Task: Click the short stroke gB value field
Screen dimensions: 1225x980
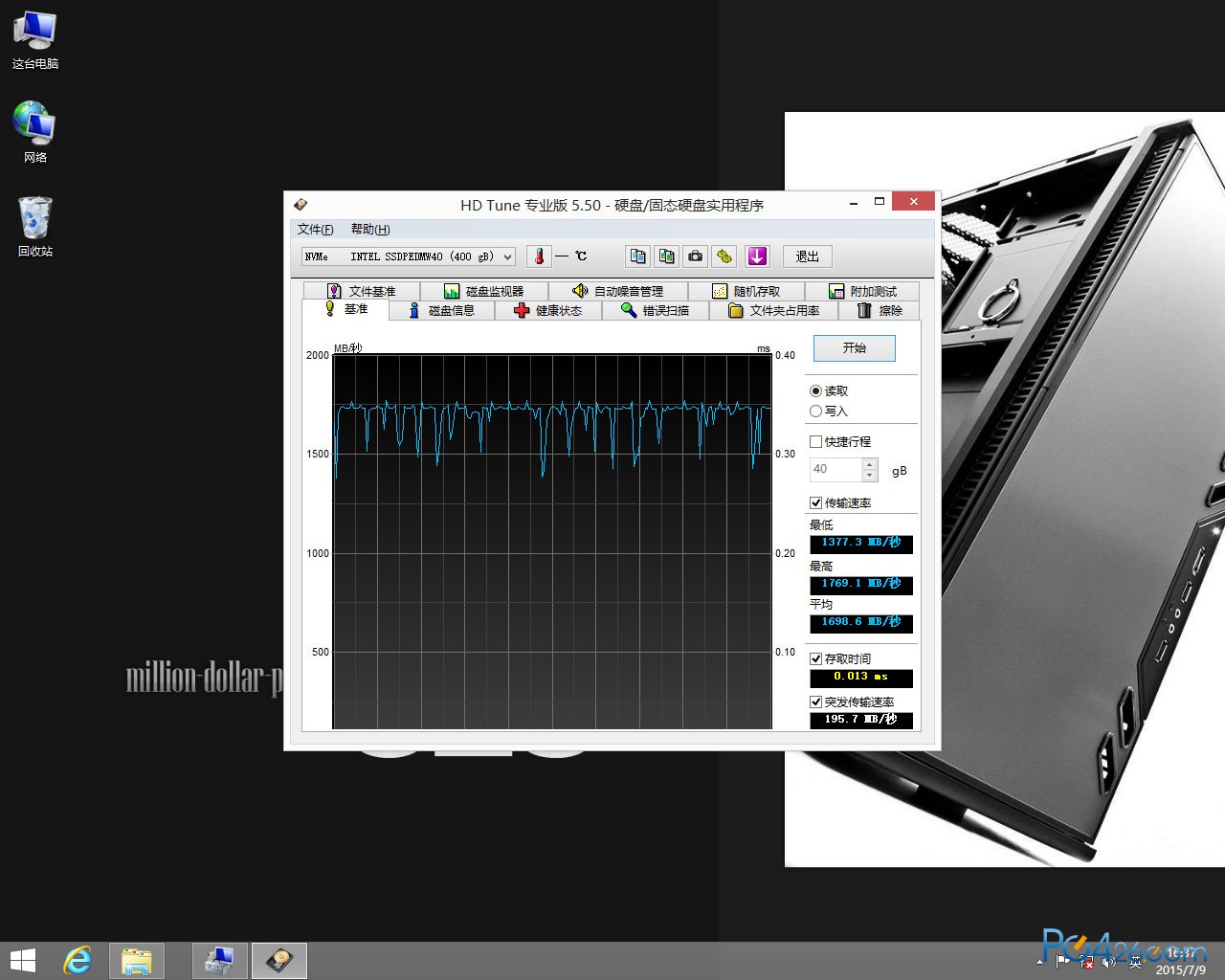Action: point(835,469)
